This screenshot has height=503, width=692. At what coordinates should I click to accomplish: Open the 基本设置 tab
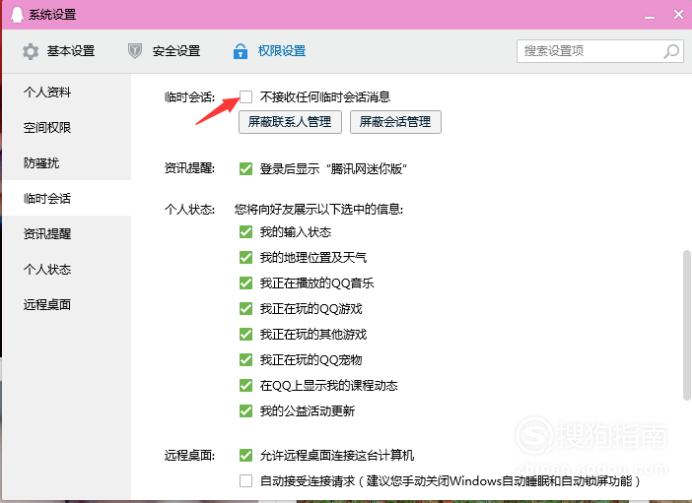(x=59, y=51)
